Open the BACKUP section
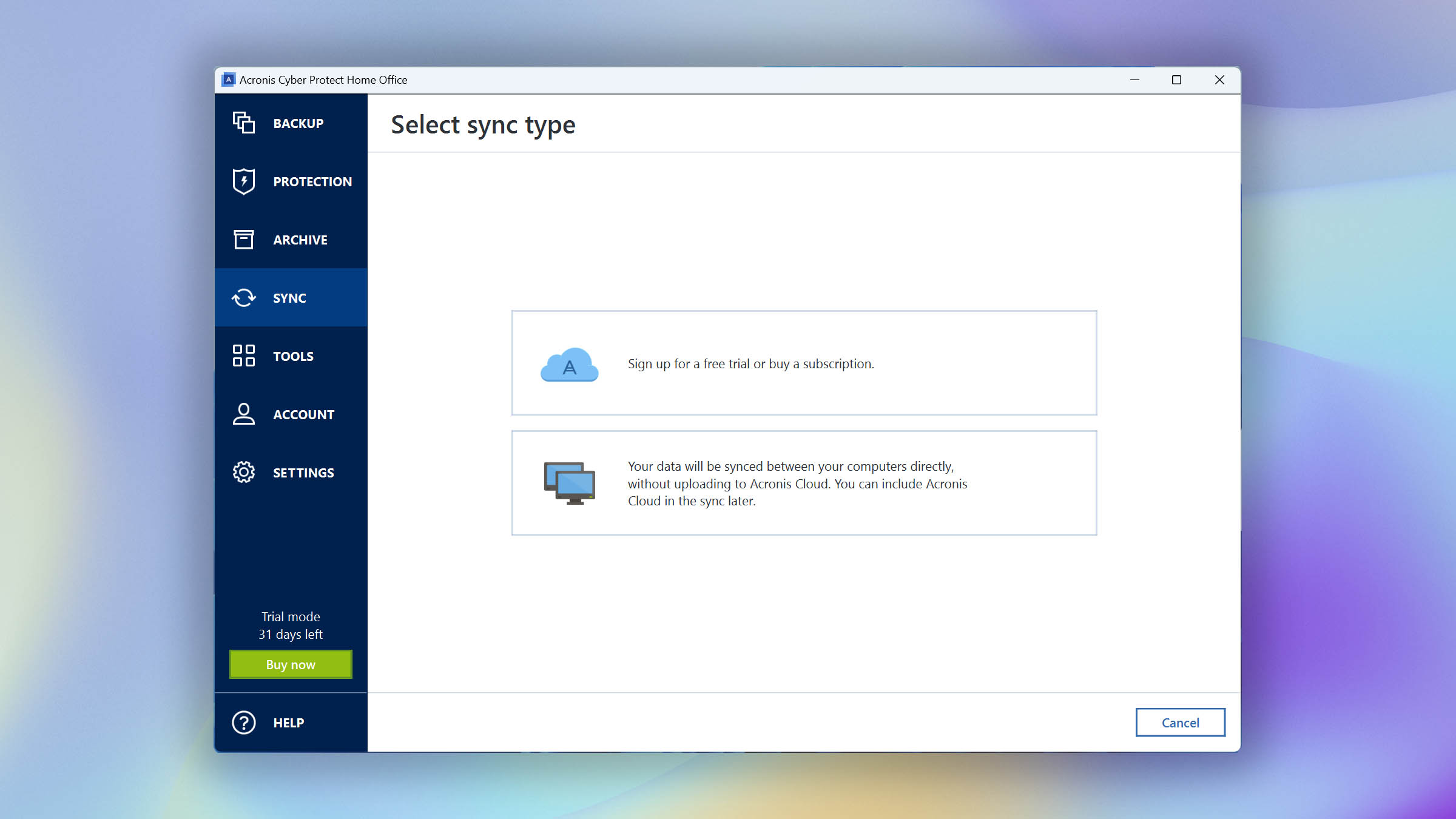This screenshot has height=819, width=1456. pyautogui.click(x=291, y=123)
